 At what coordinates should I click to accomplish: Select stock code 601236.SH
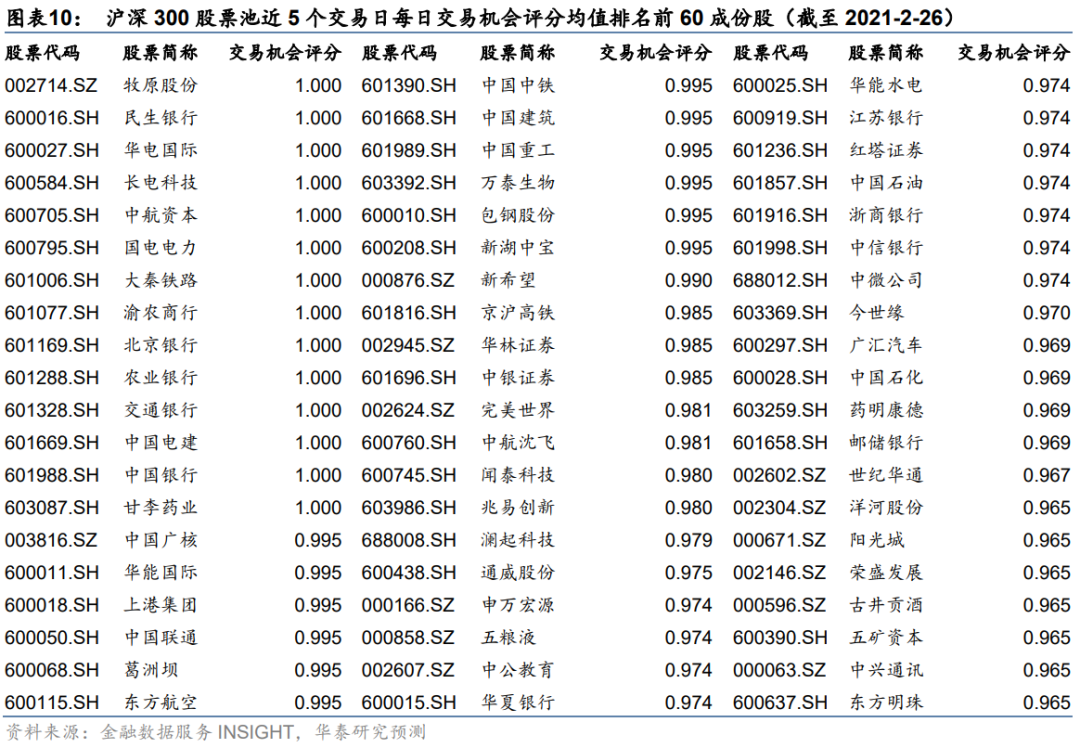(780, 150)
